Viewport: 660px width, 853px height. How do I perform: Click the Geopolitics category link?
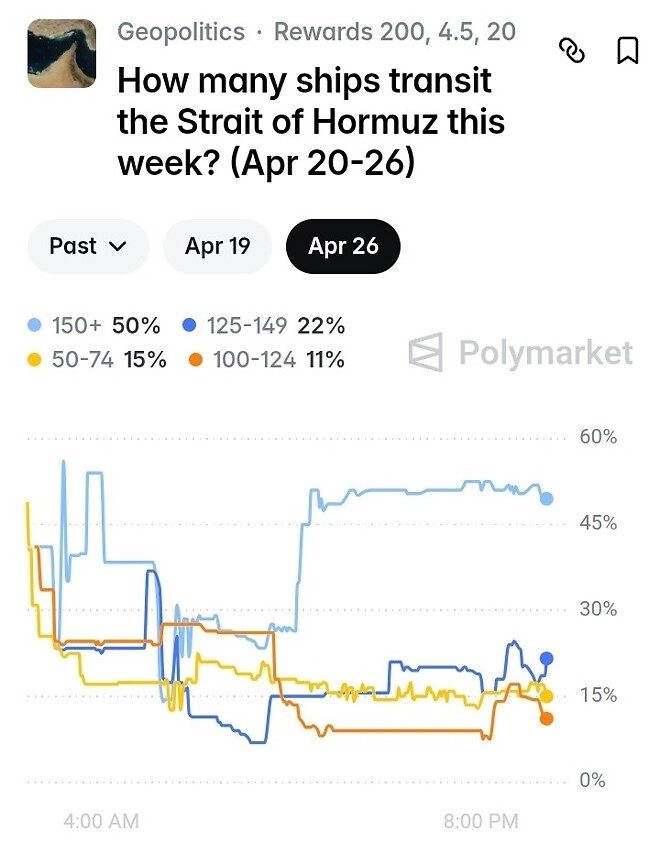tap(181, 32)
